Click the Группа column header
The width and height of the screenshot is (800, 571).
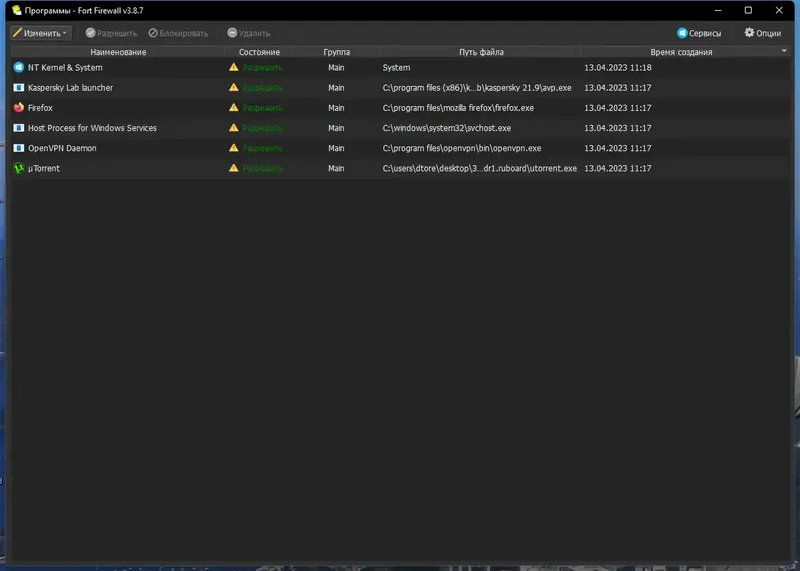336,52
